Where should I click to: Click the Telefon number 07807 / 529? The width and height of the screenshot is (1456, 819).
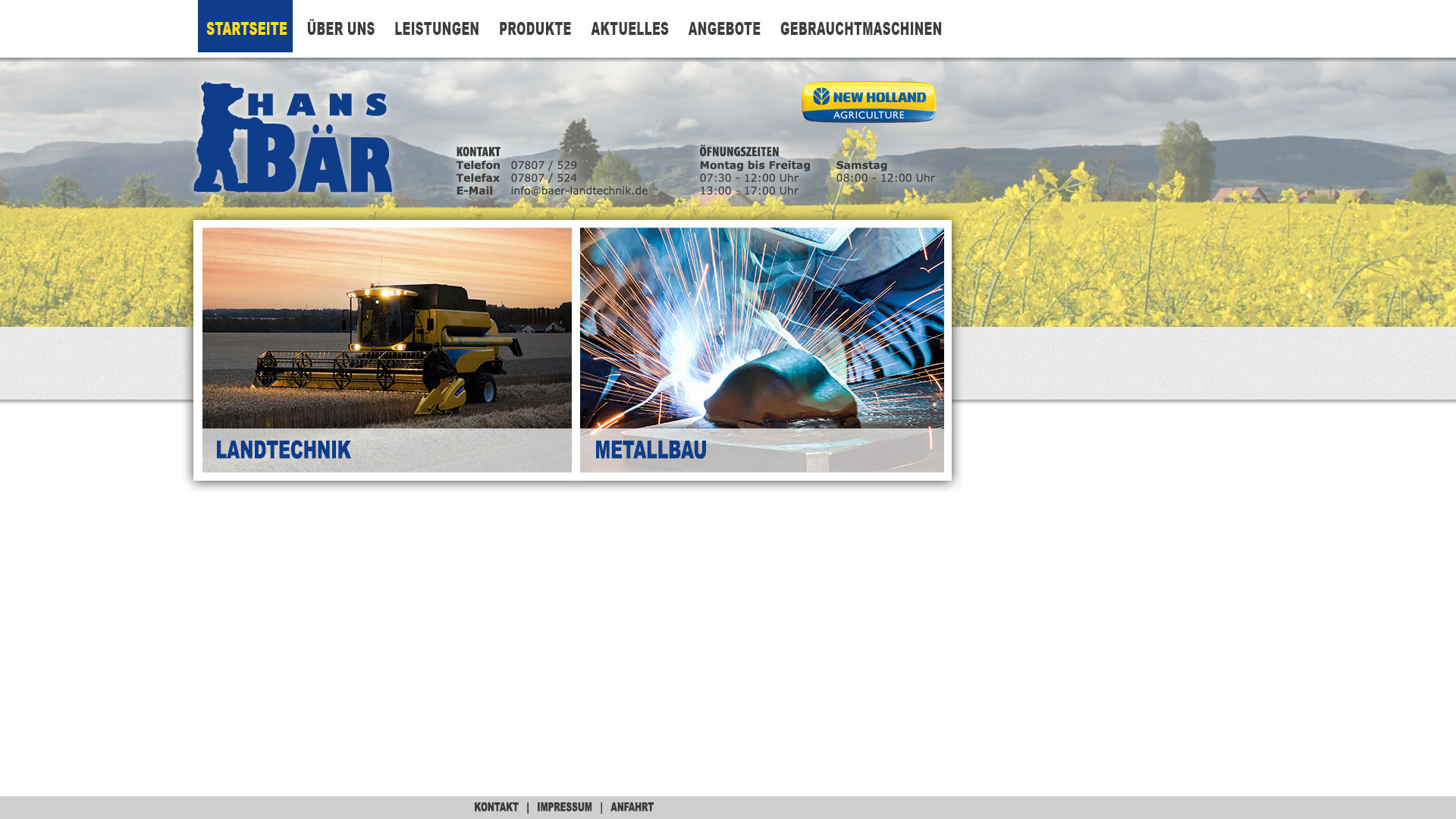tap(544, 165)
